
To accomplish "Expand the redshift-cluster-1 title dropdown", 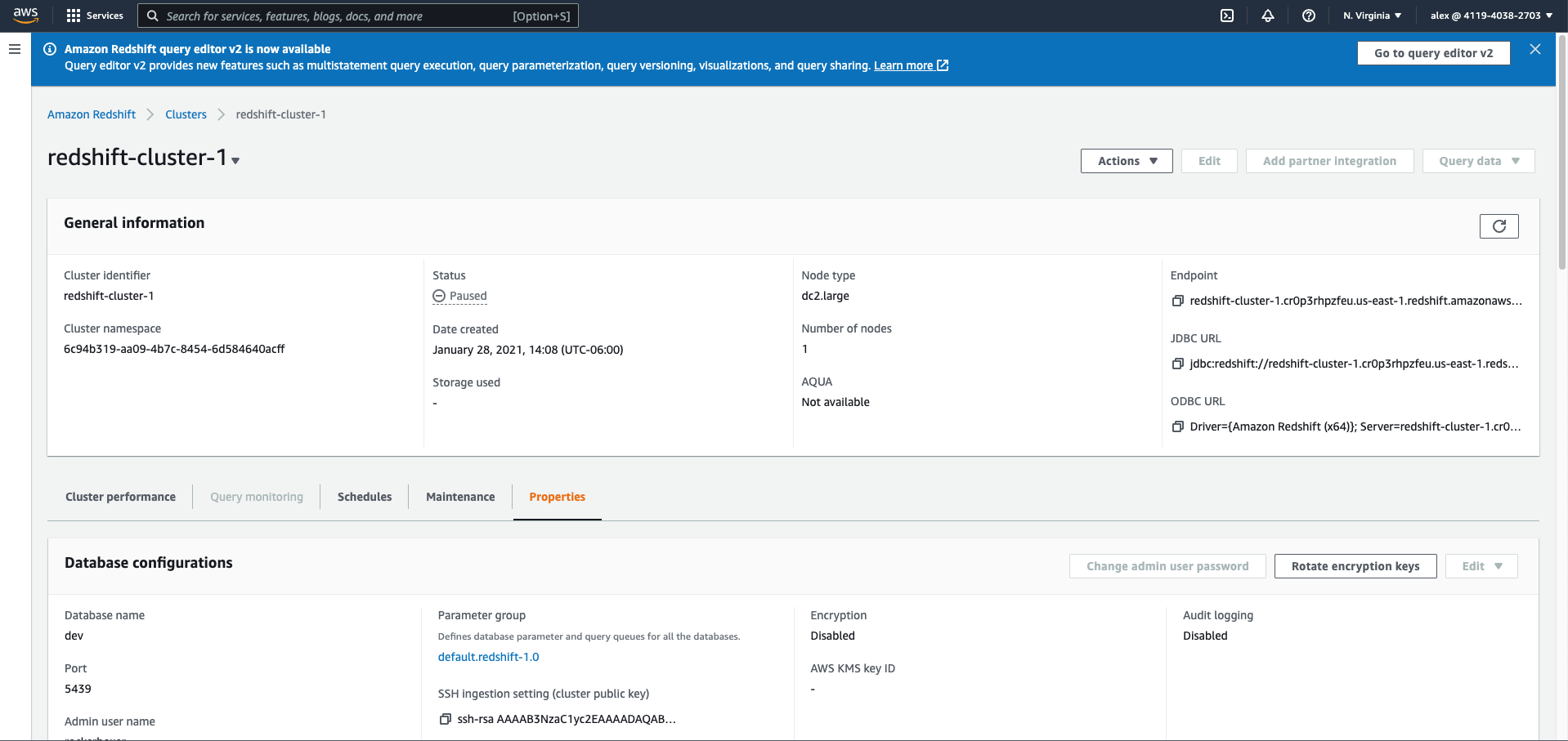I will pyautogui.click(x=235, y=161).
